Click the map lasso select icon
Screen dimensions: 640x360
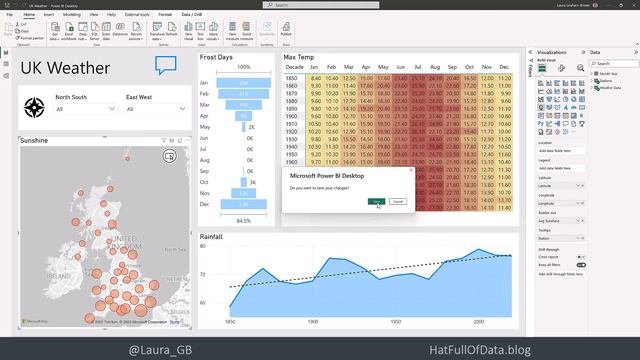point(169,156)
